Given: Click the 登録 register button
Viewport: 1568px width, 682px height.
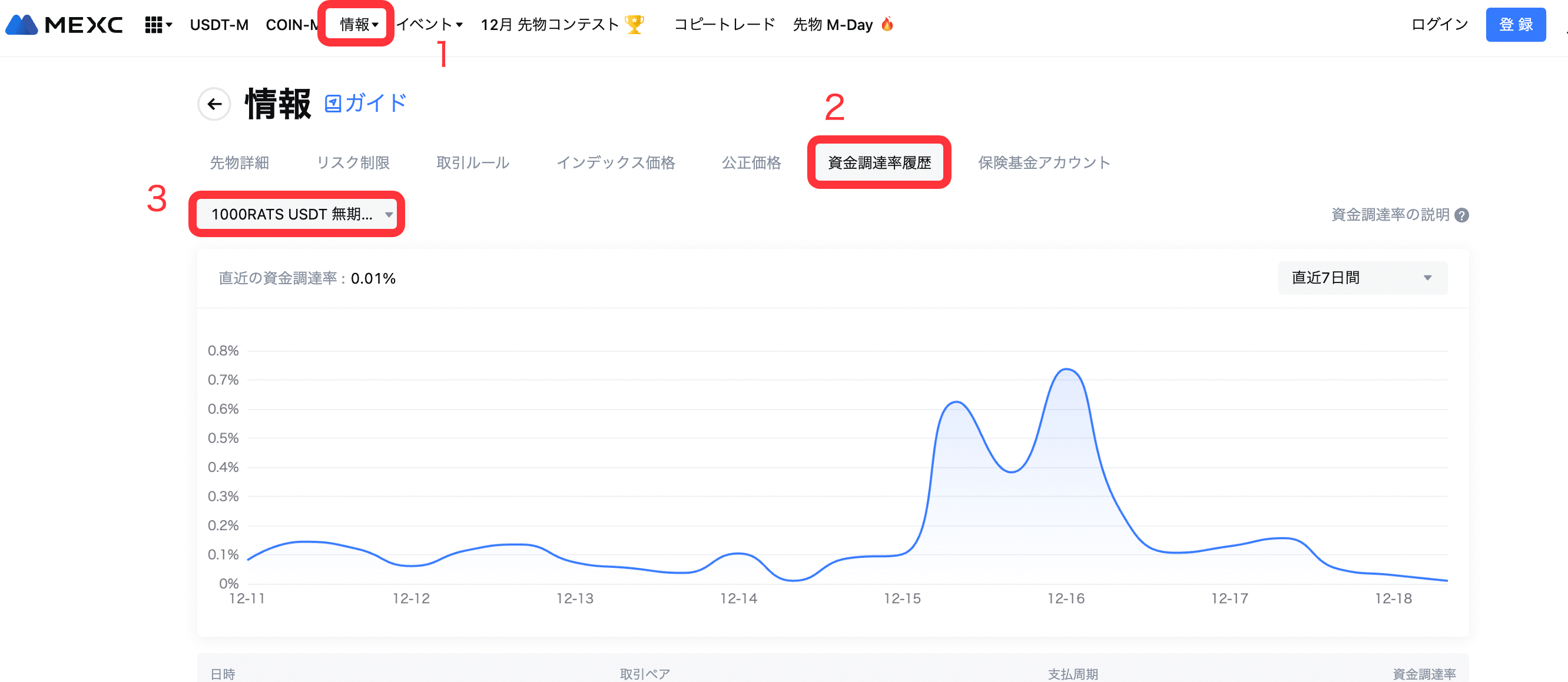Looking at the screenshot, I should click(1515, 24).
